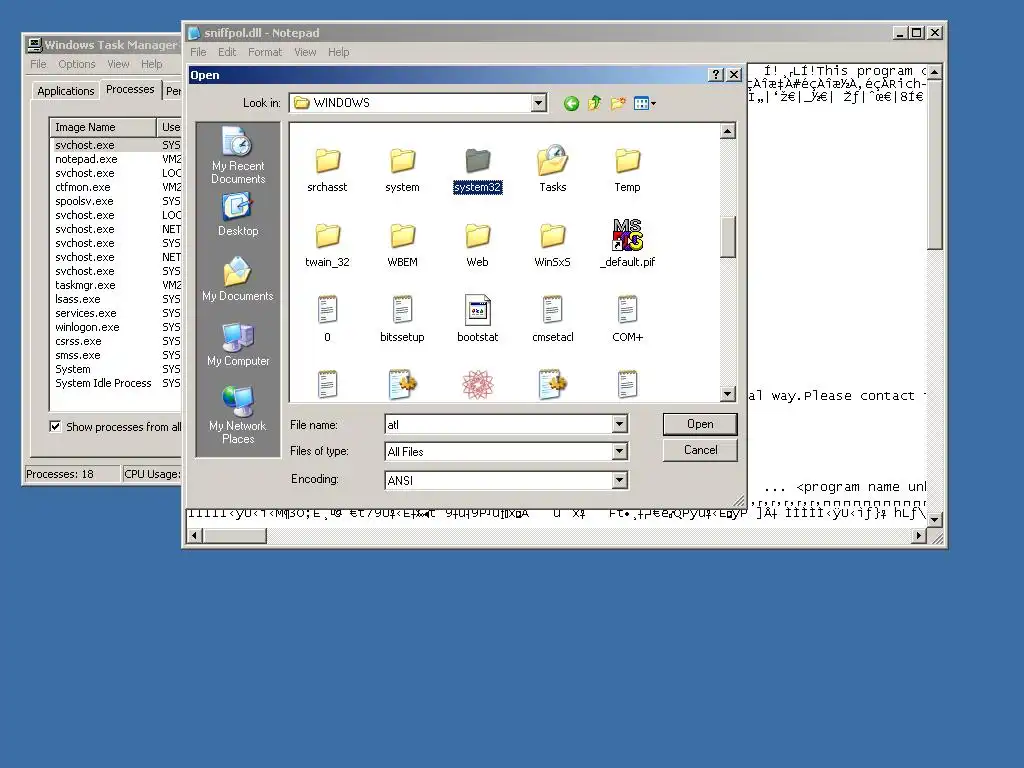Screen dimensions: 1024x768
Task: Open Task Manager's Help menu
Action: (x=152, y=64)
